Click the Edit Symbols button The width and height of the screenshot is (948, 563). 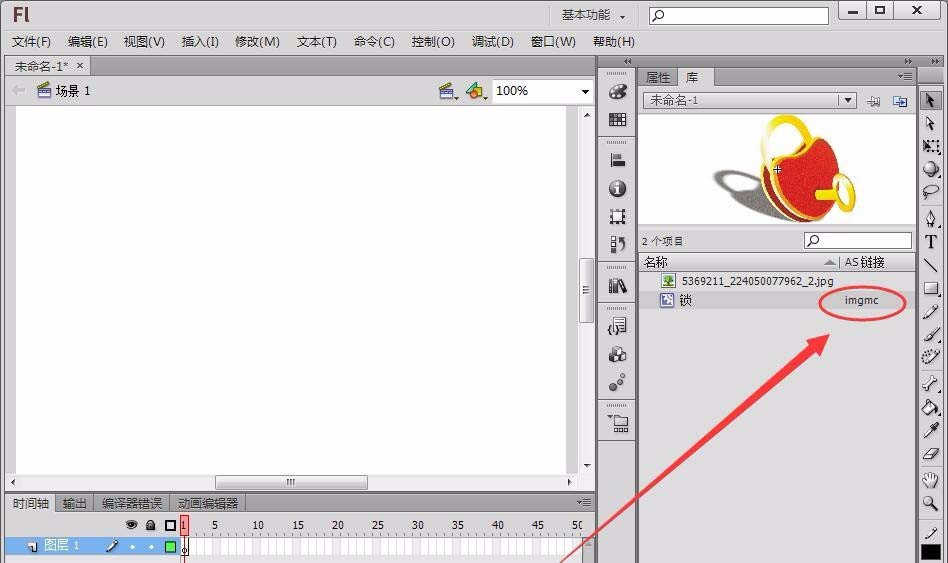(476, 91)
